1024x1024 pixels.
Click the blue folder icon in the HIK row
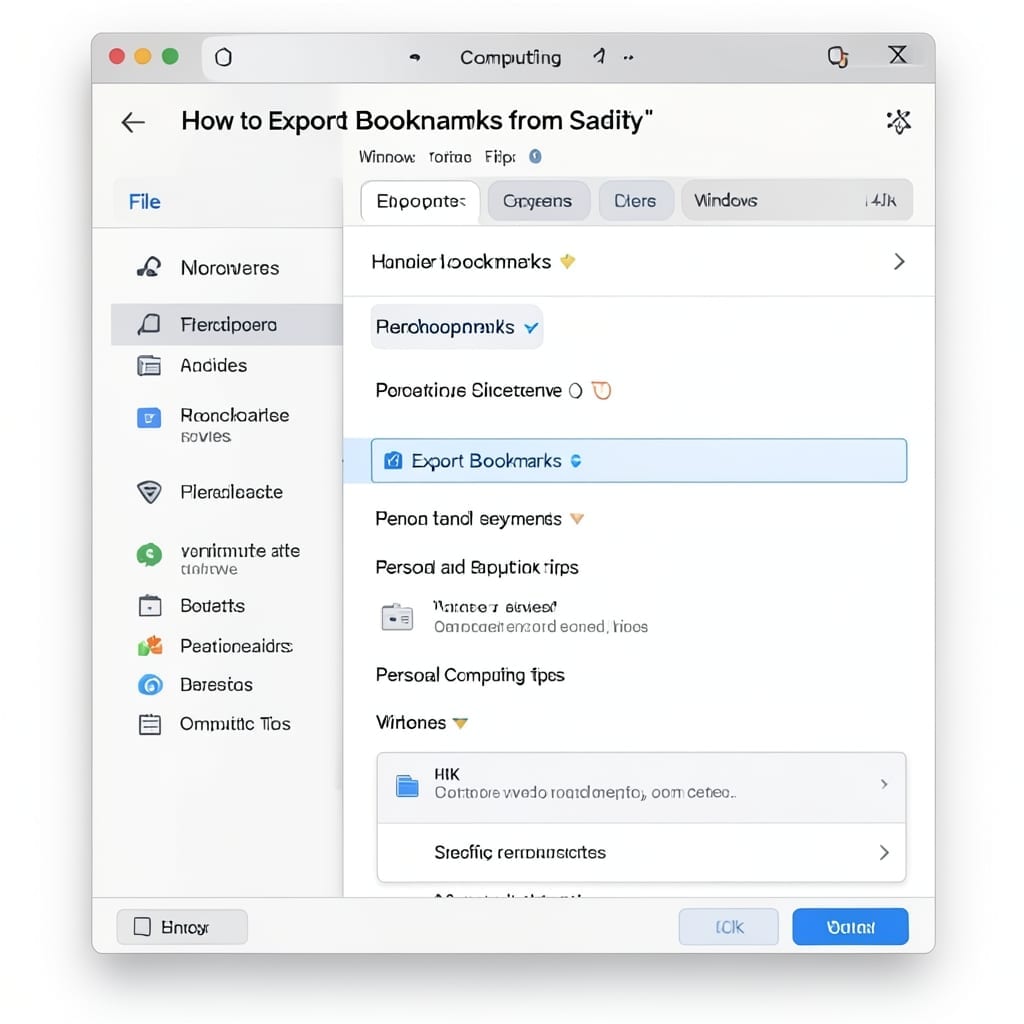click(408, 786)
